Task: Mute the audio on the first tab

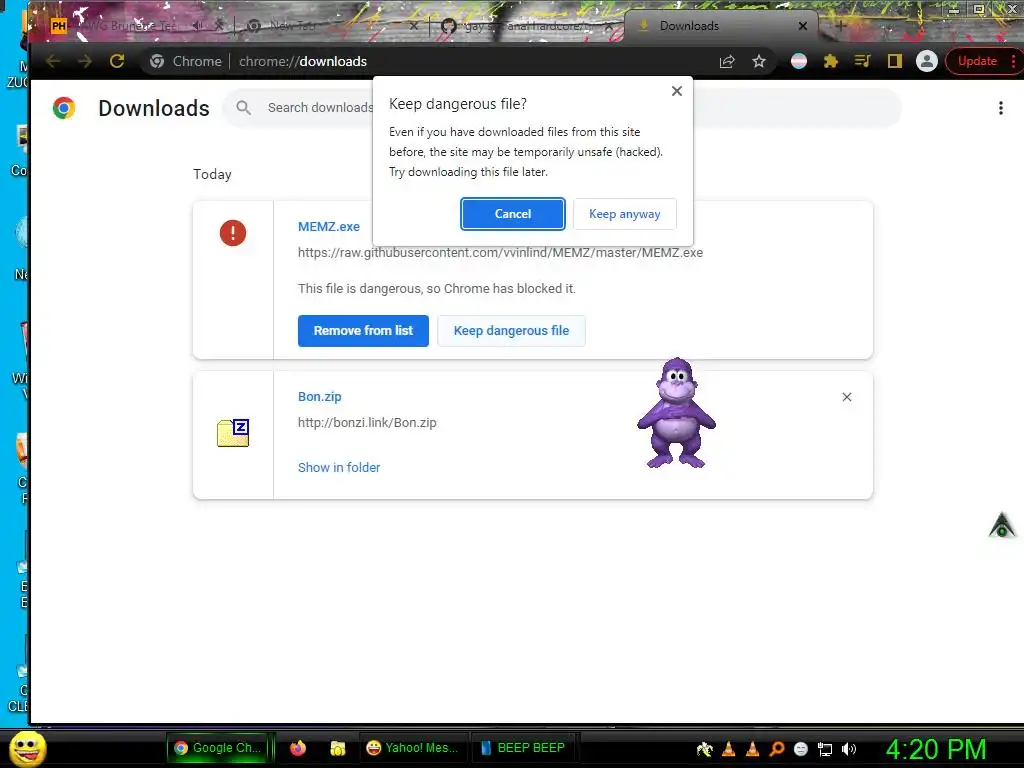Action: click(197, 26)
